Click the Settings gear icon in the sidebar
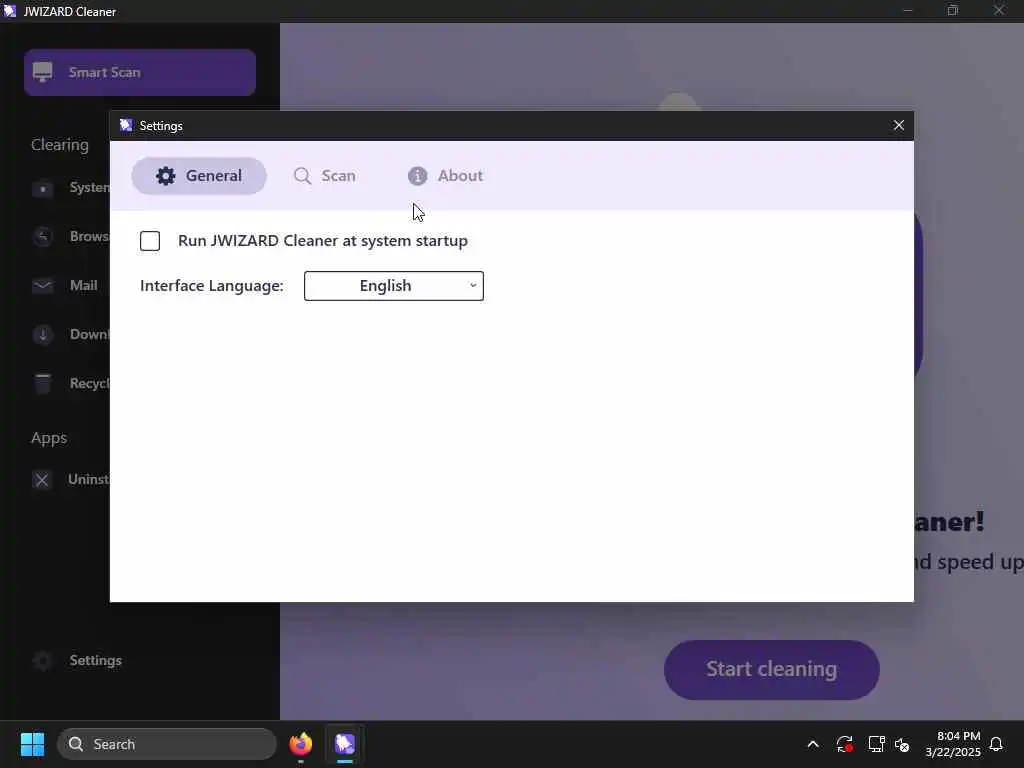The width and height of the screenshot is (1024, 768). [x=43, y=661]
